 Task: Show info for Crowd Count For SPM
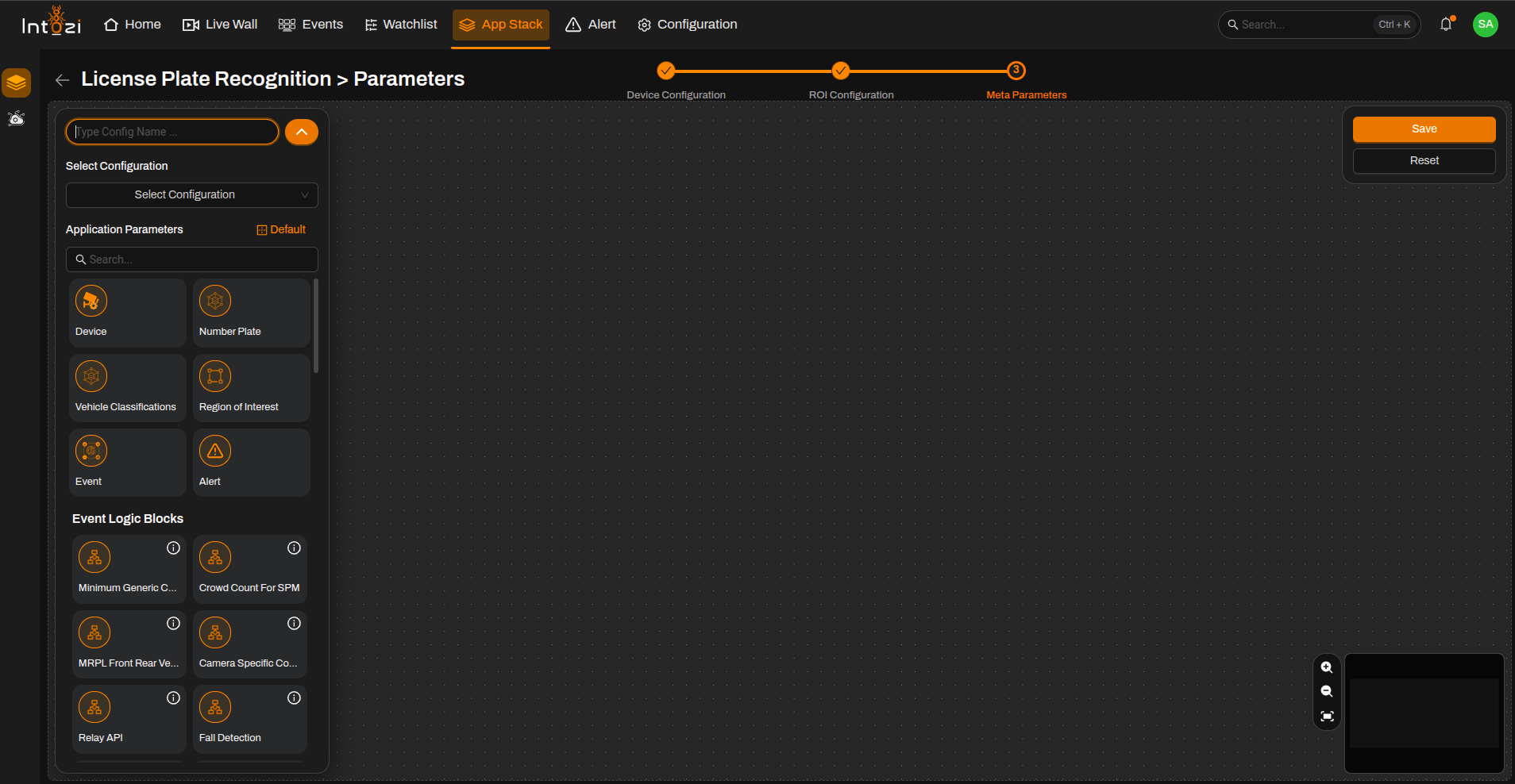point(294,548)
